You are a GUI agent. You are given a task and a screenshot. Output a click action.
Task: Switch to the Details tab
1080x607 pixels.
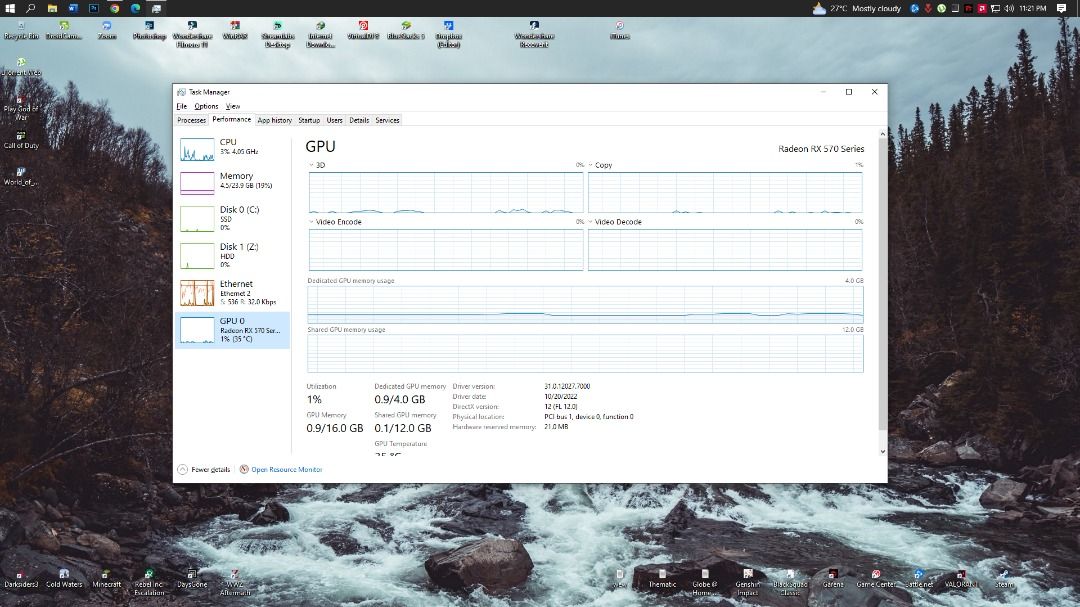(359, 120)
